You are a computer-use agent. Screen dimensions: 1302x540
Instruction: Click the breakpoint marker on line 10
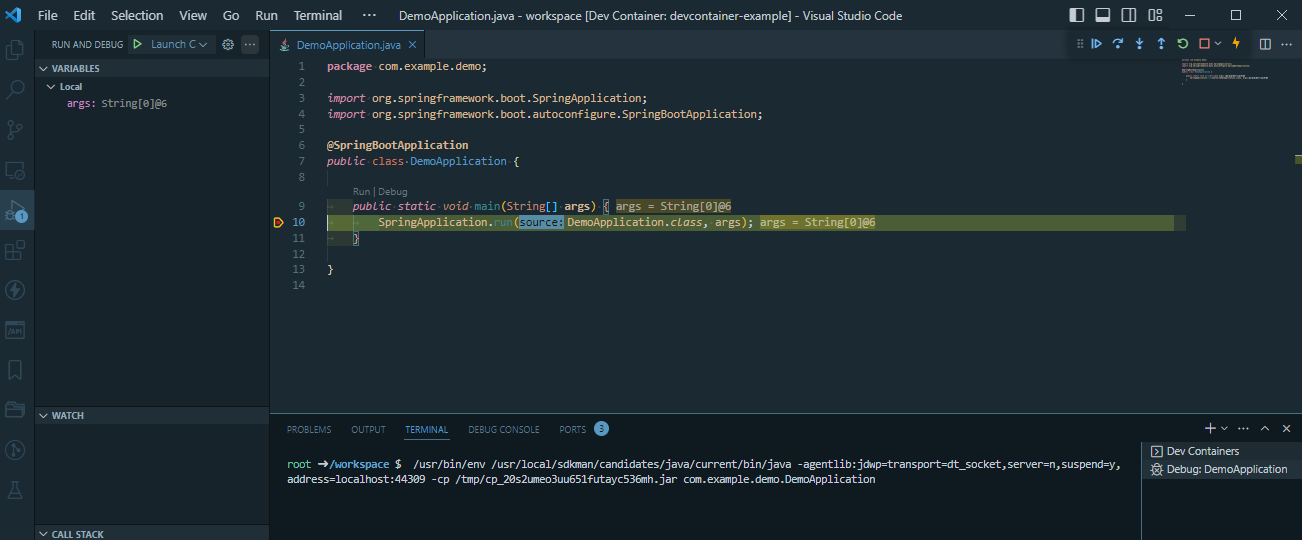(278, 222)
